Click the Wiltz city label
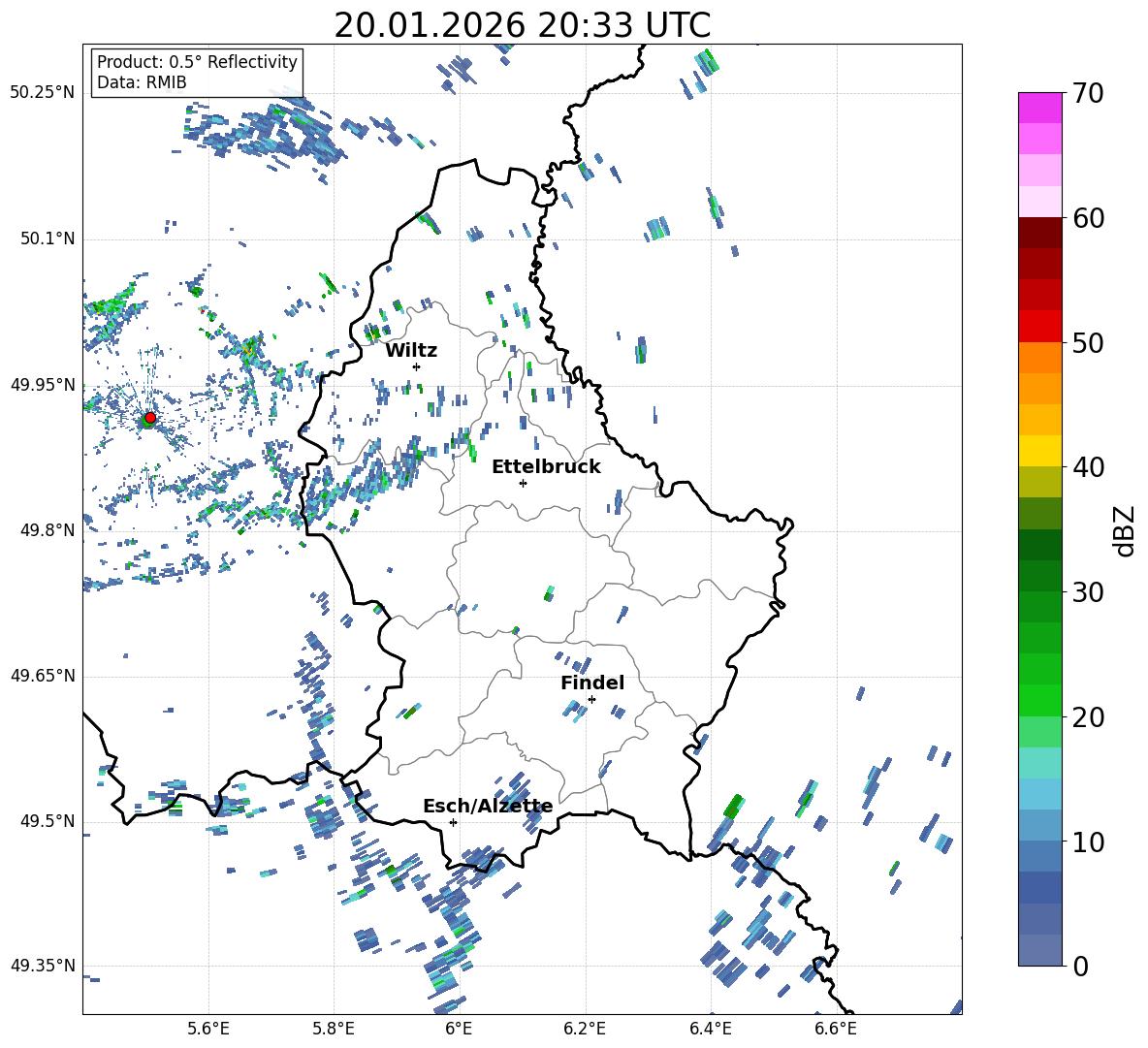 tap(411, 351)
